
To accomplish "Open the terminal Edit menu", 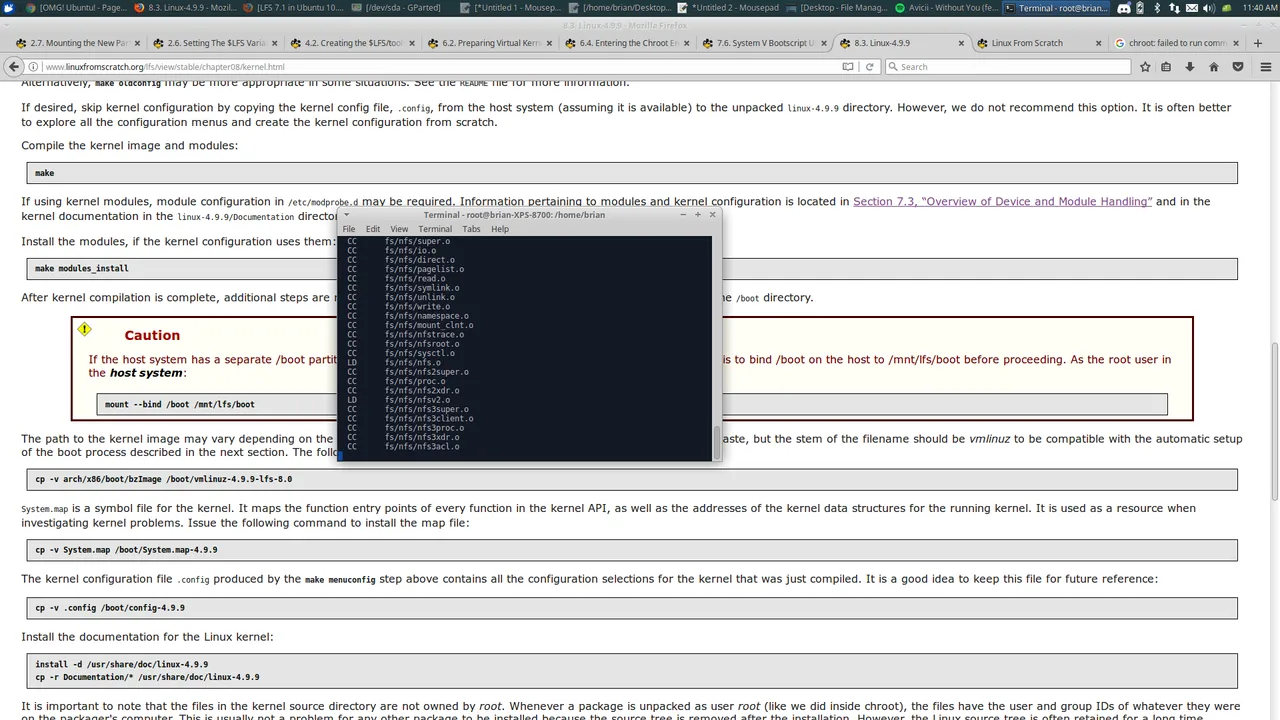I will tap(373, 229).
